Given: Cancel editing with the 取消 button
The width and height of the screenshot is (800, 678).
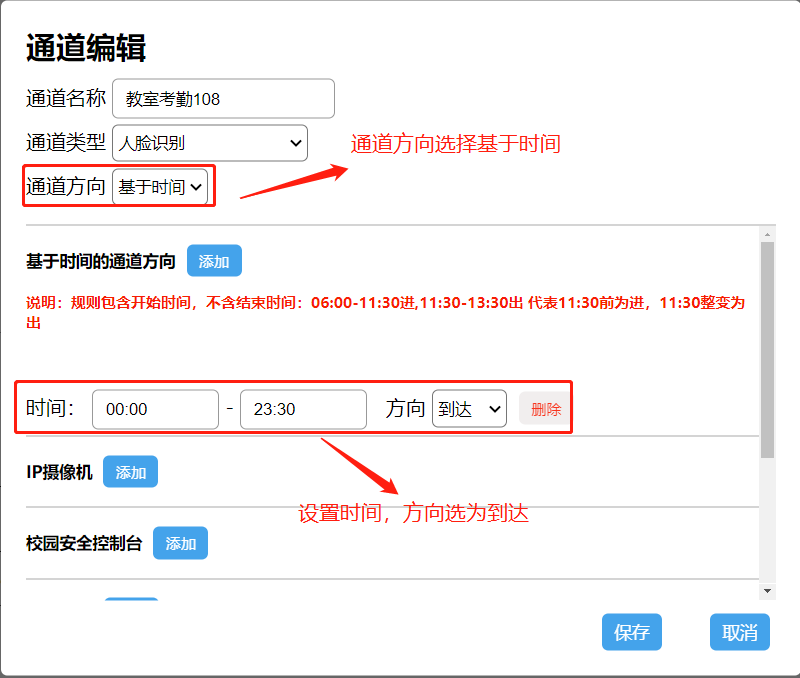Looking at the screenshot, I should (x=740, y=632).
